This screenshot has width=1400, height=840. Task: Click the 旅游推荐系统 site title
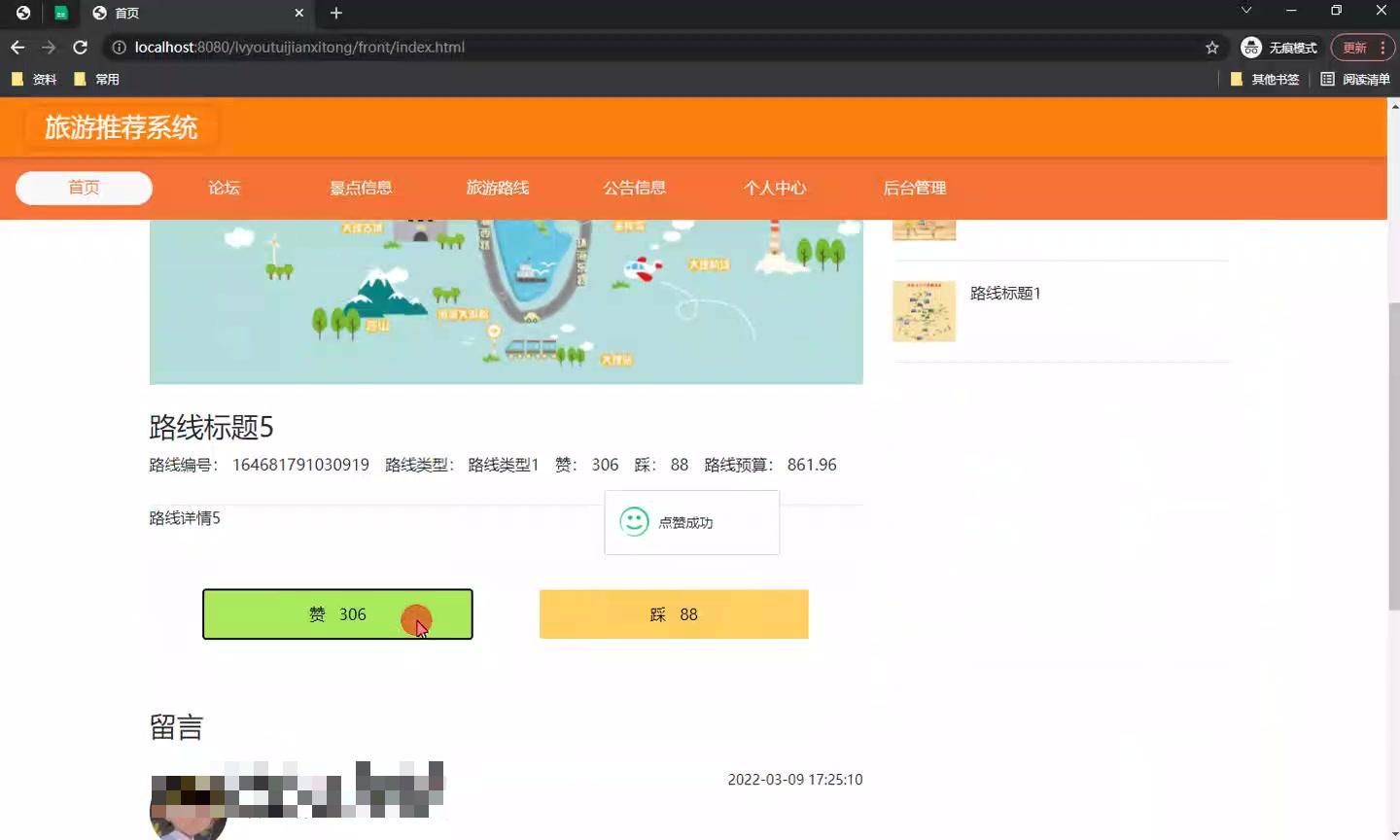pos(122,127)
